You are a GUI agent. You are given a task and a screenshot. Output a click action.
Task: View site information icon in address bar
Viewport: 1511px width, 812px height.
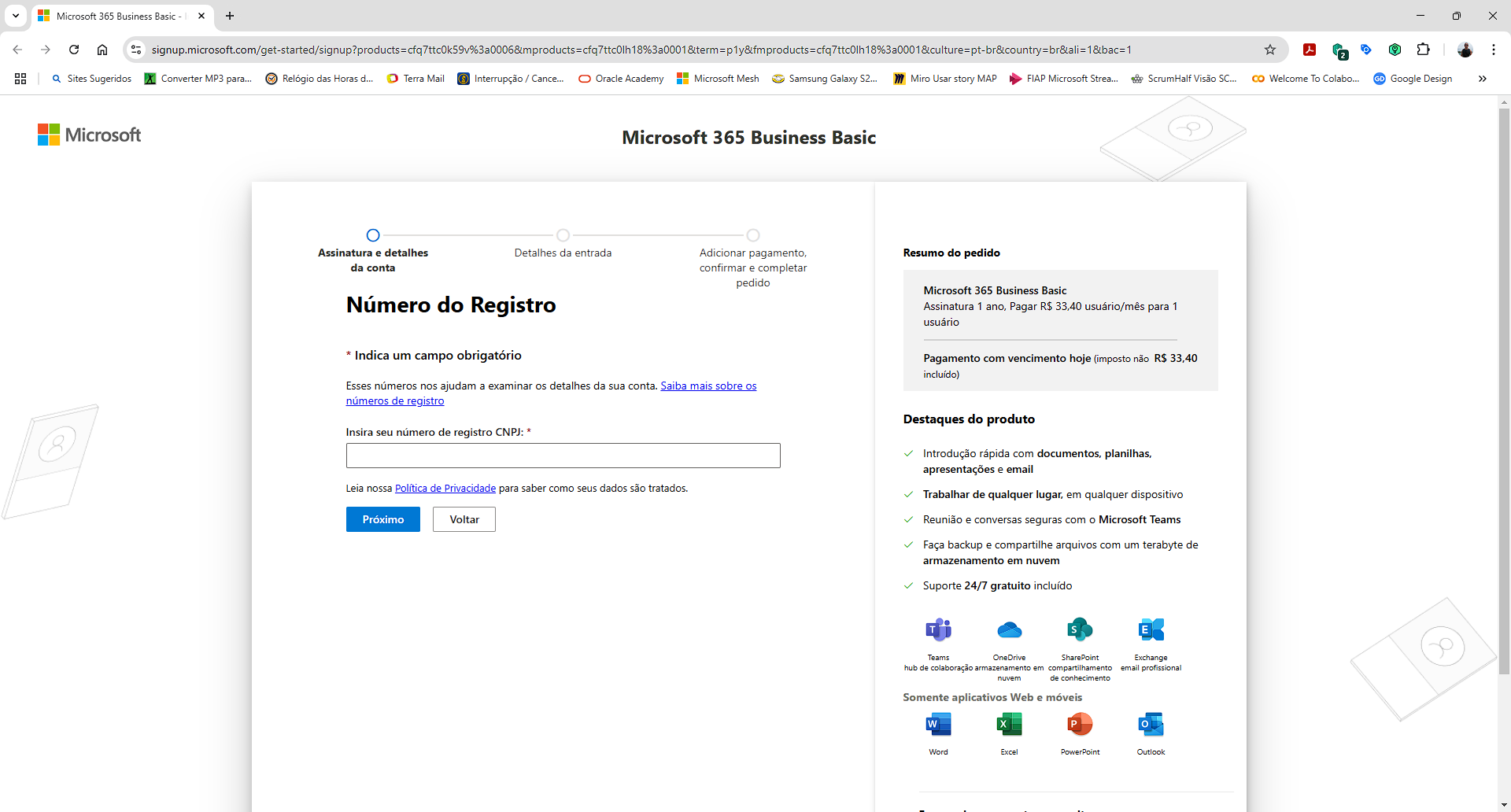(136, 50)
